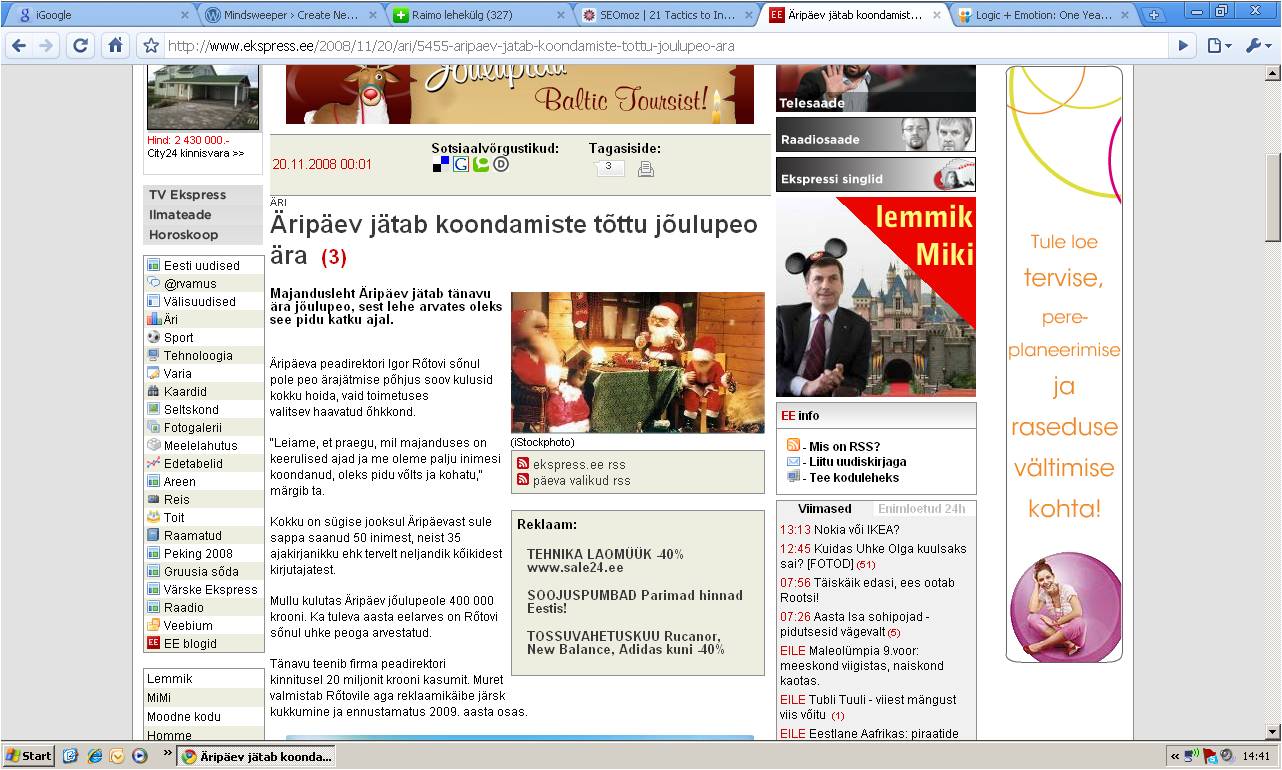Reload the current page
The height and width of the screenshot is (770, 1282).
tap(82, 45)
